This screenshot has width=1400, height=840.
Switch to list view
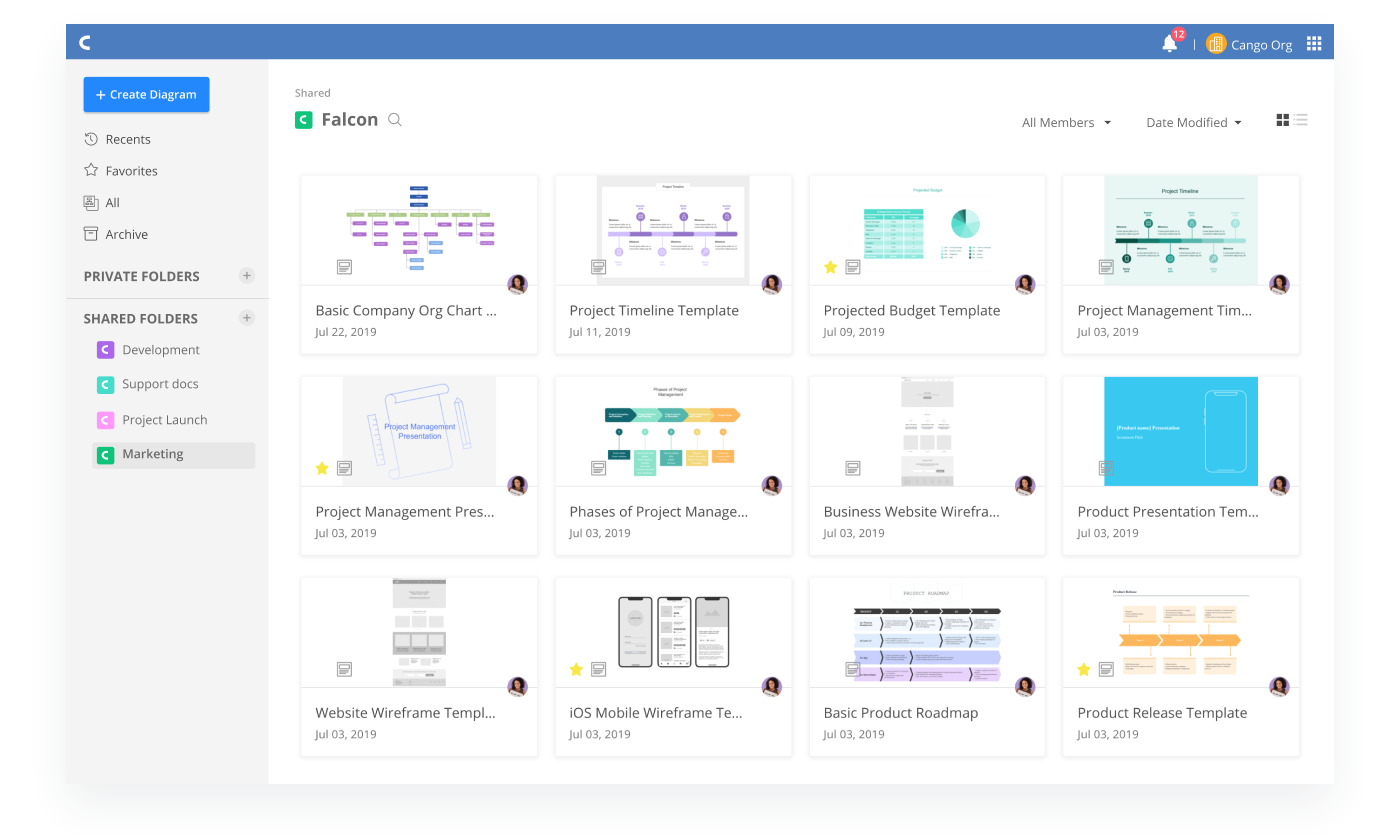pyautogui.click(x=1301, y=119)
